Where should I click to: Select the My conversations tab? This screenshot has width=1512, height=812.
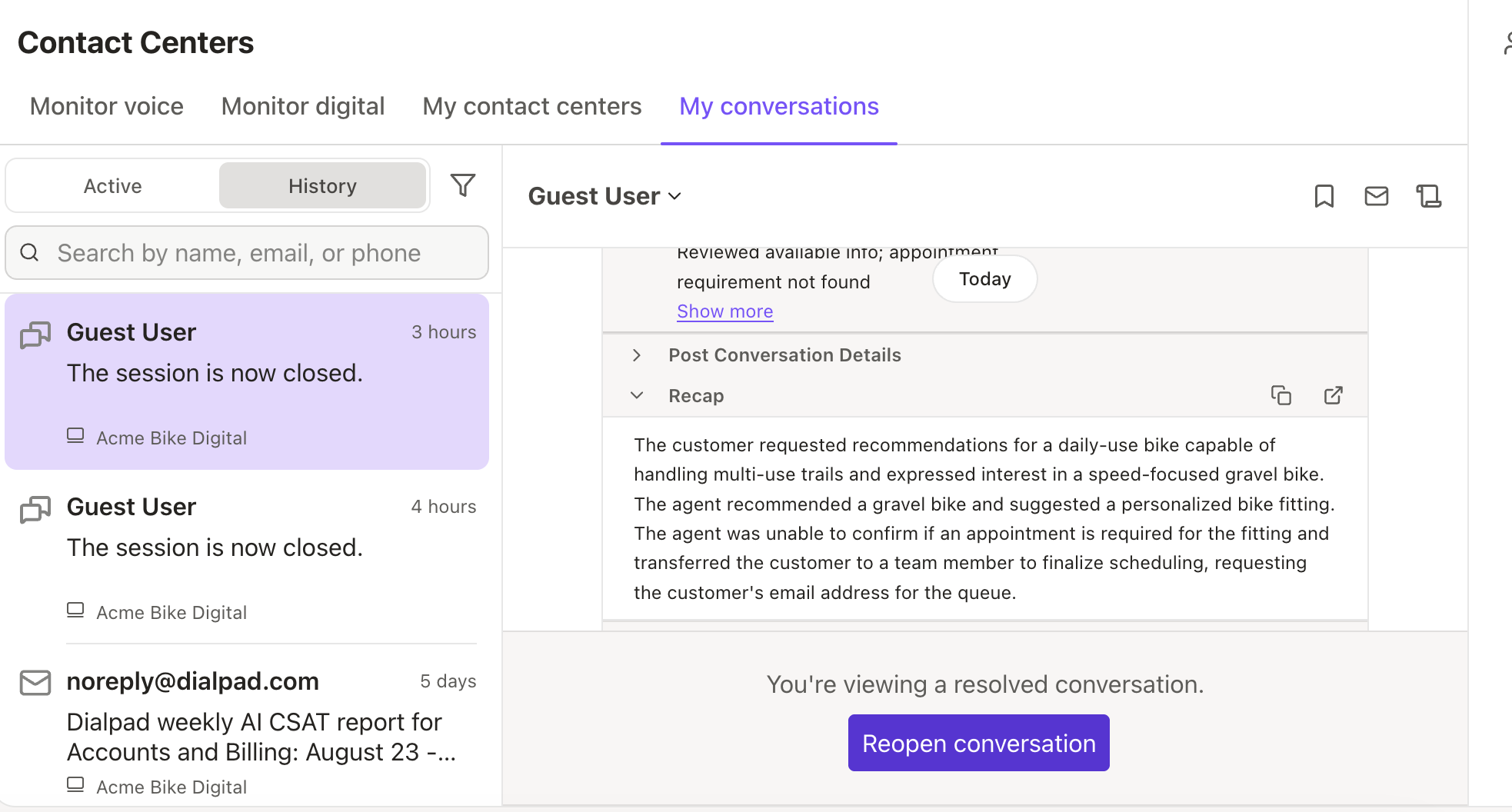[x=779, y=106]
